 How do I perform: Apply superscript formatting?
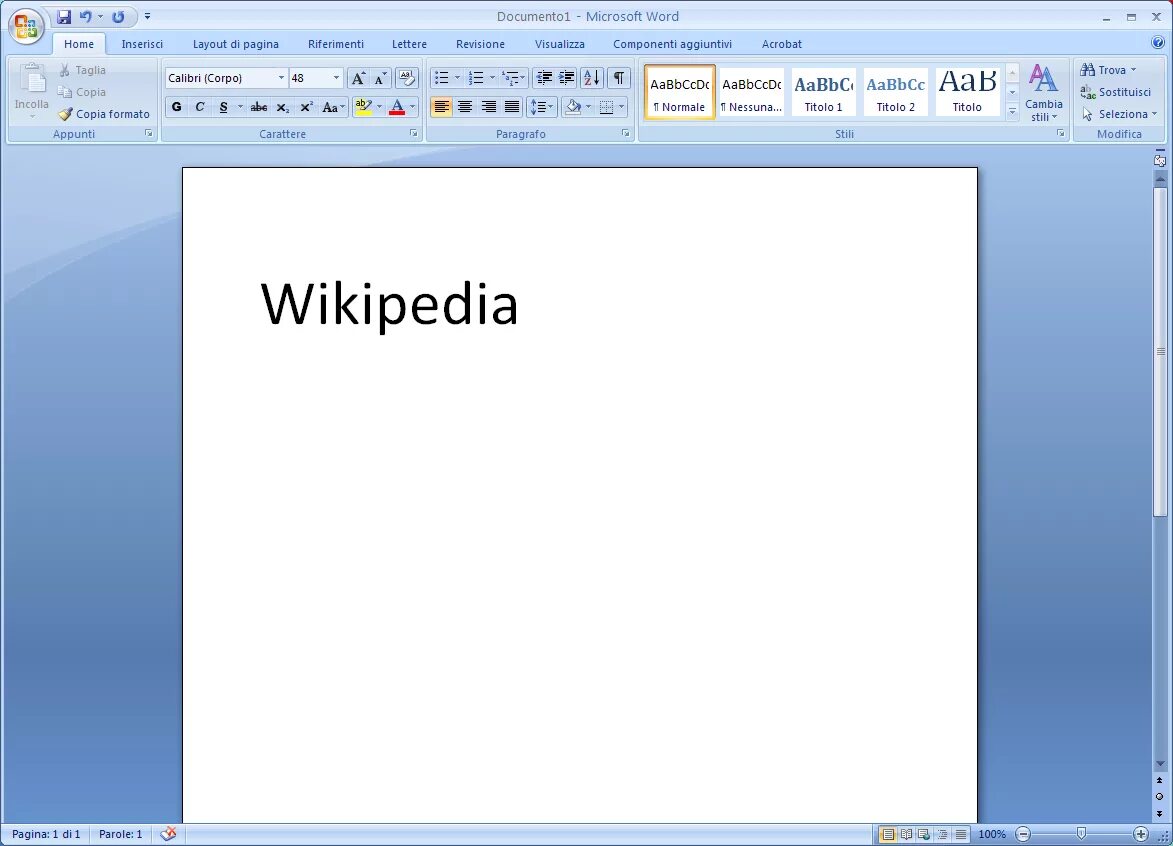pos(305,107)
